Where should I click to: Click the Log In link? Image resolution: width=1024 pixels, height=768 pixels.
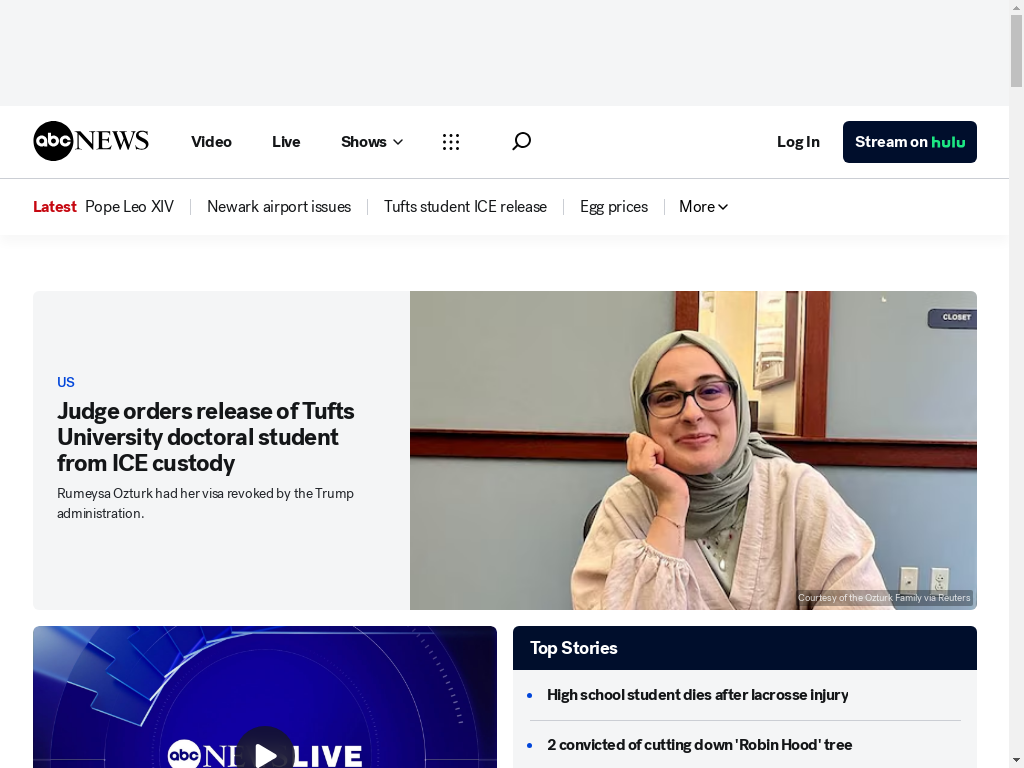tap(798, 142)
